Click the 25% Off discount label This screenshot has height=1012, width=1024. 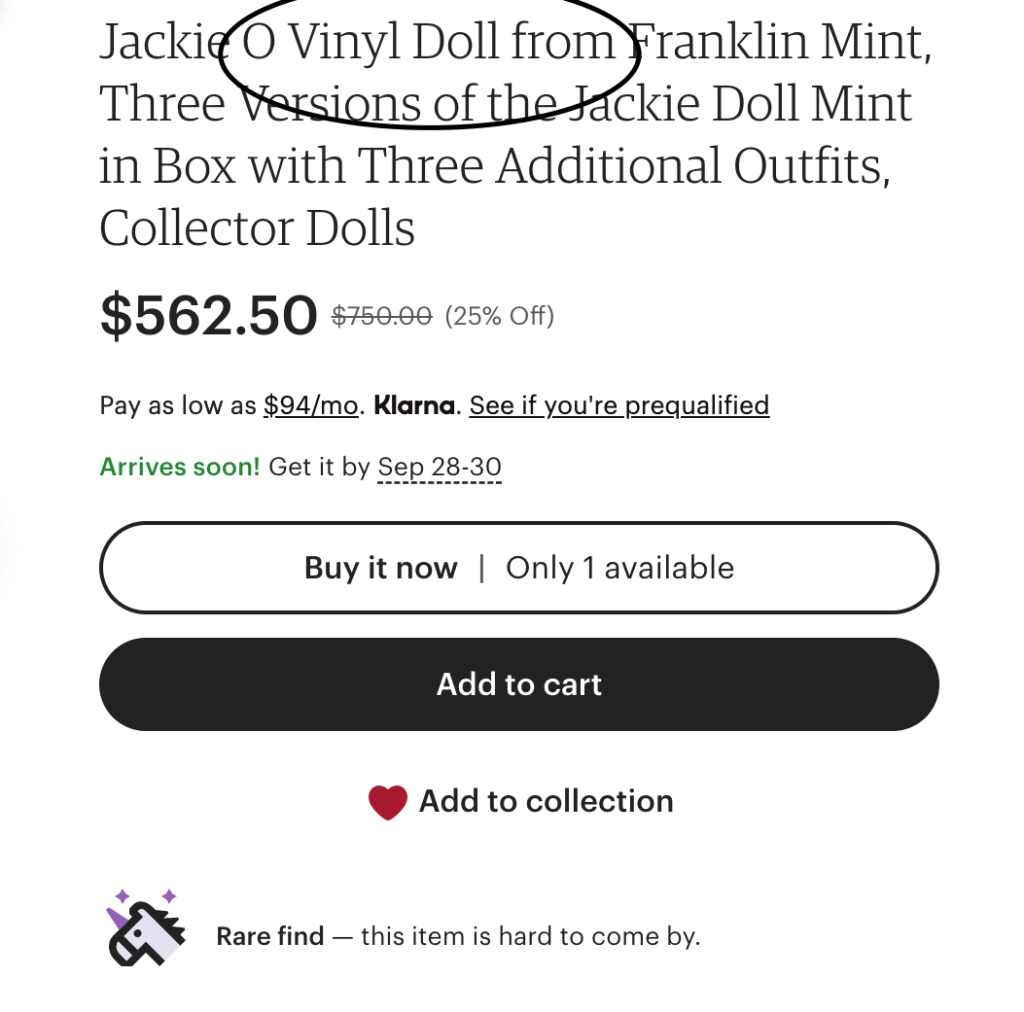[499, 316]
